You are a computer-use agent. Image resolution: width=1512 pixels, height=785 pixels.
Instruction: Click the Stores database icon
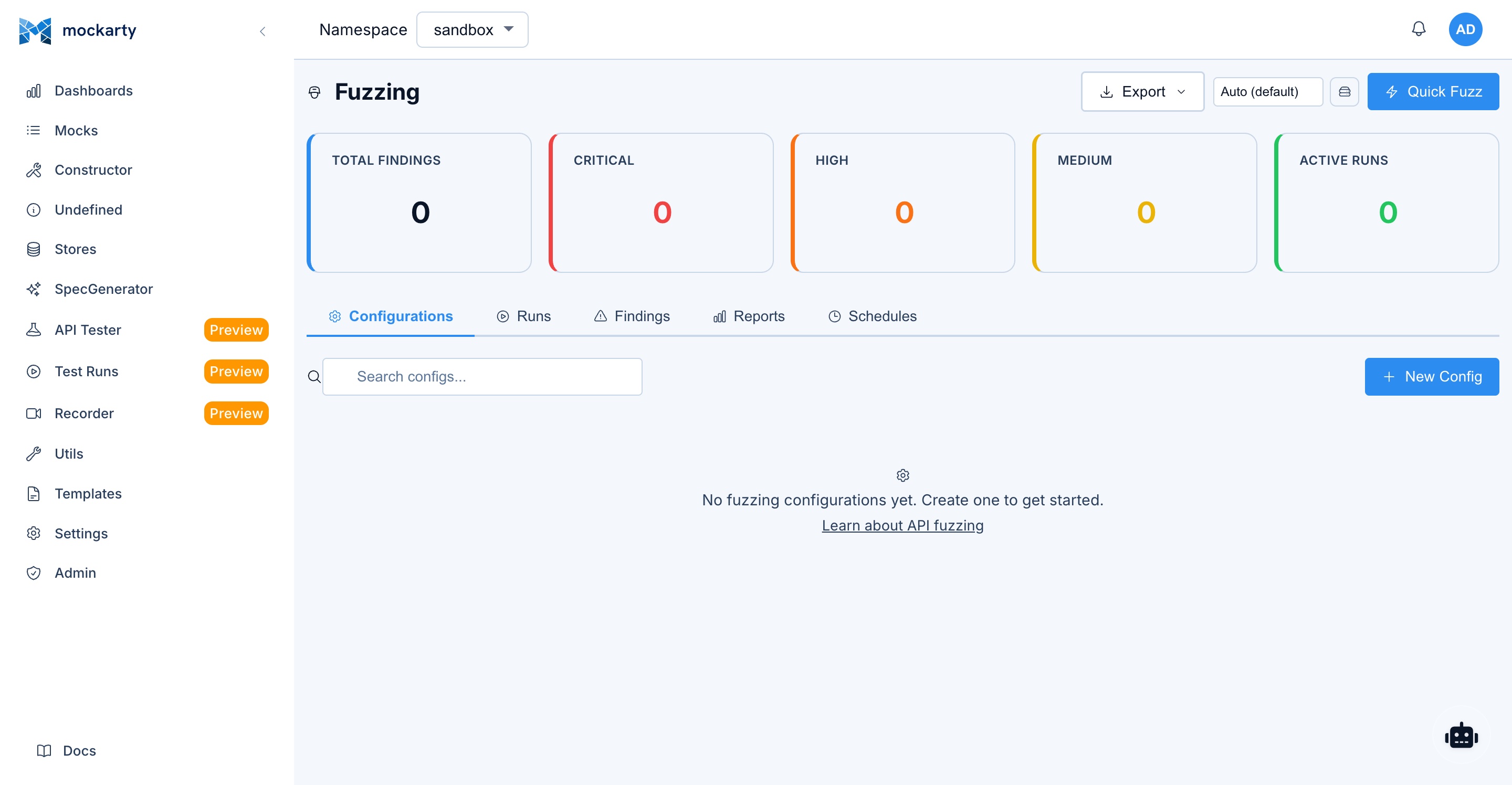pyautogui.click(x=34, y=249)
